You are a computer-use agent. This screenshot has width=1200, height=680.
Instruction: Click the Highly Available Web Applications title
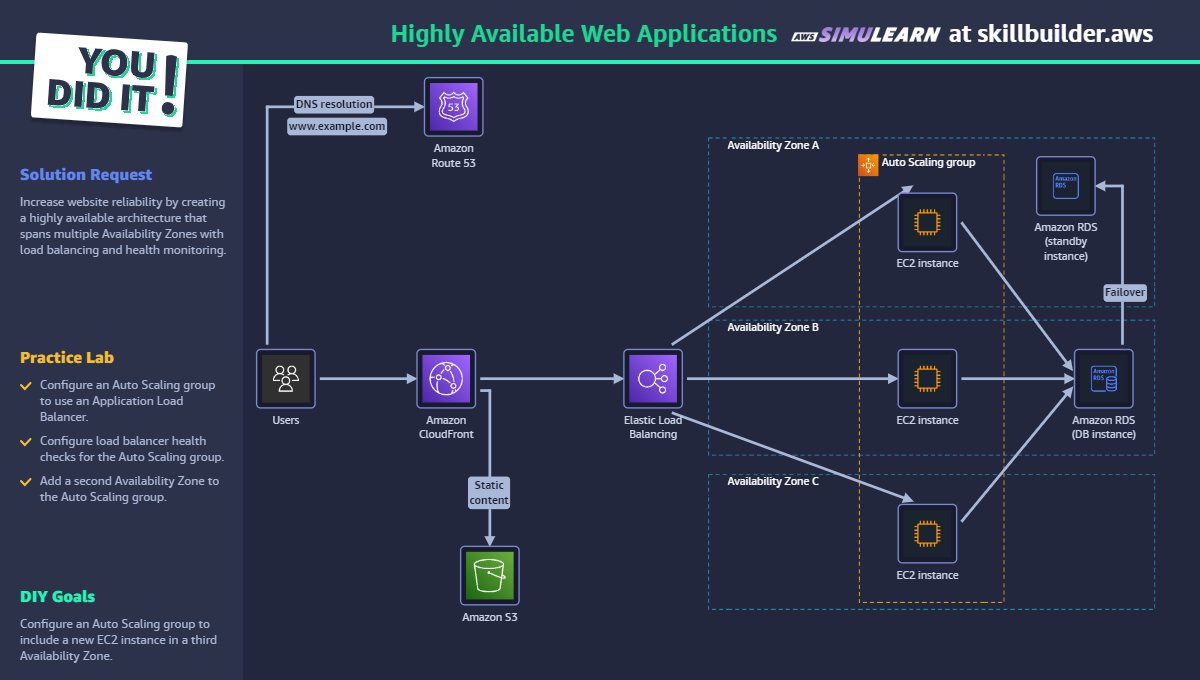pyautogui.click(x=584, y=33)
